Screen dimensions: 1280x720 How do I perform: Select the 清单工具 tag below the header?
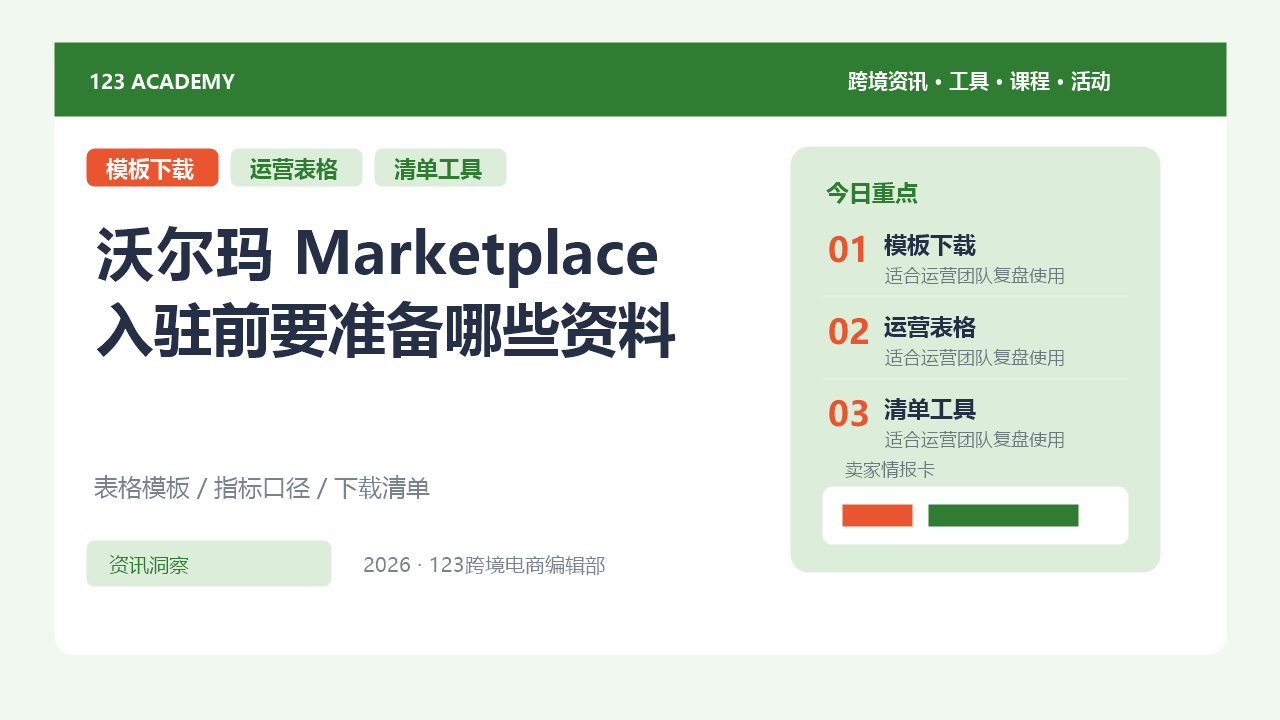(x=440, y=168)
